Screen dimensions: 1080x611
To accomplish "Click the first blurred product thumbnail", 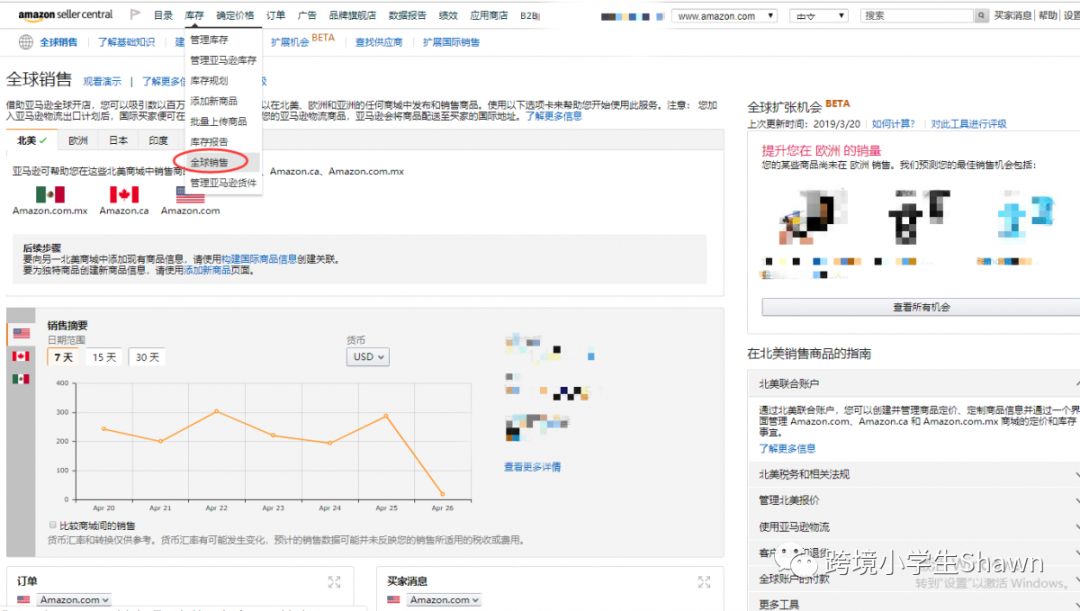I will click(813, 217).
